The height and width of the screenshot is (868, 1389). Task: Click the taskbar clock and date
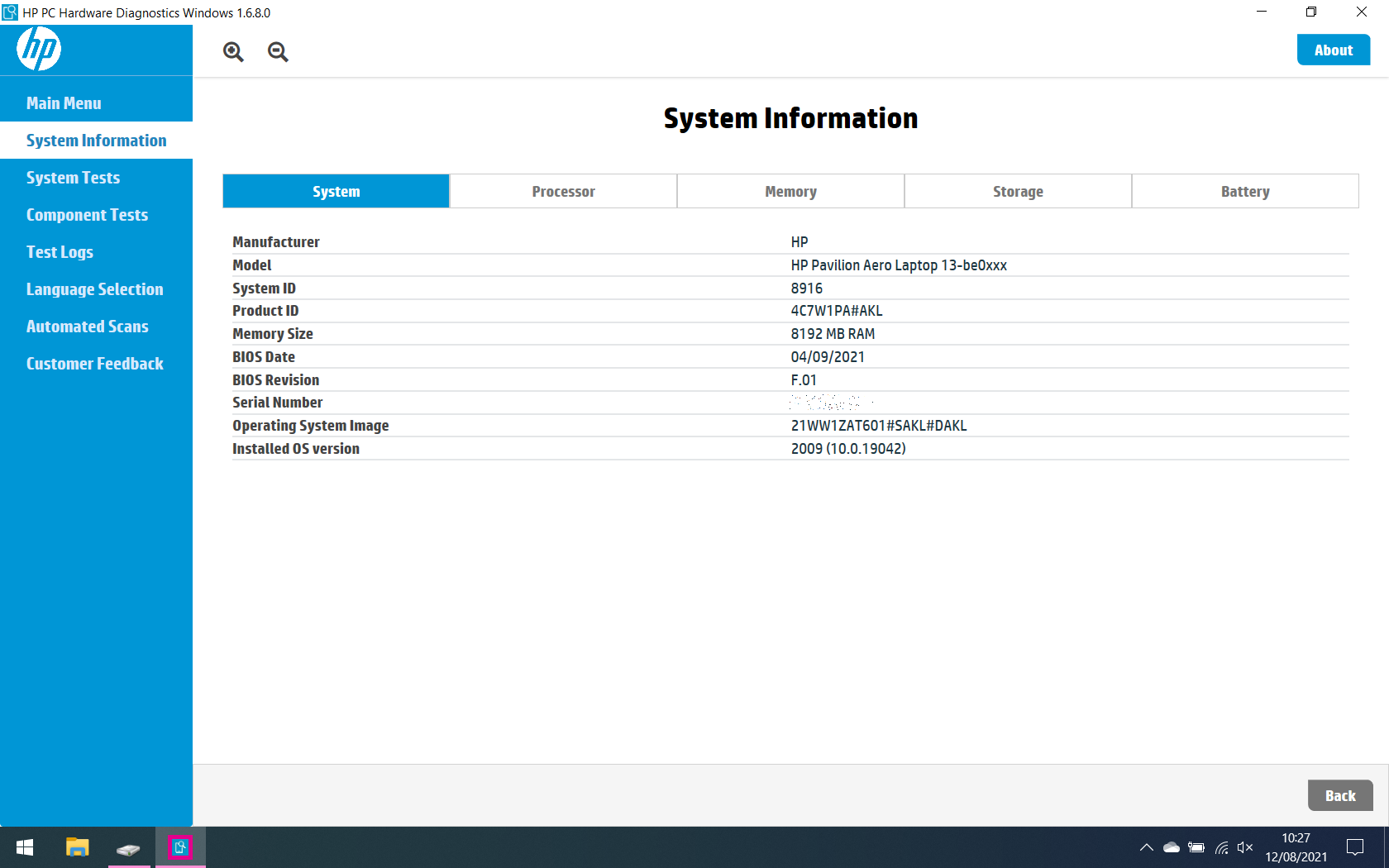1296,847
